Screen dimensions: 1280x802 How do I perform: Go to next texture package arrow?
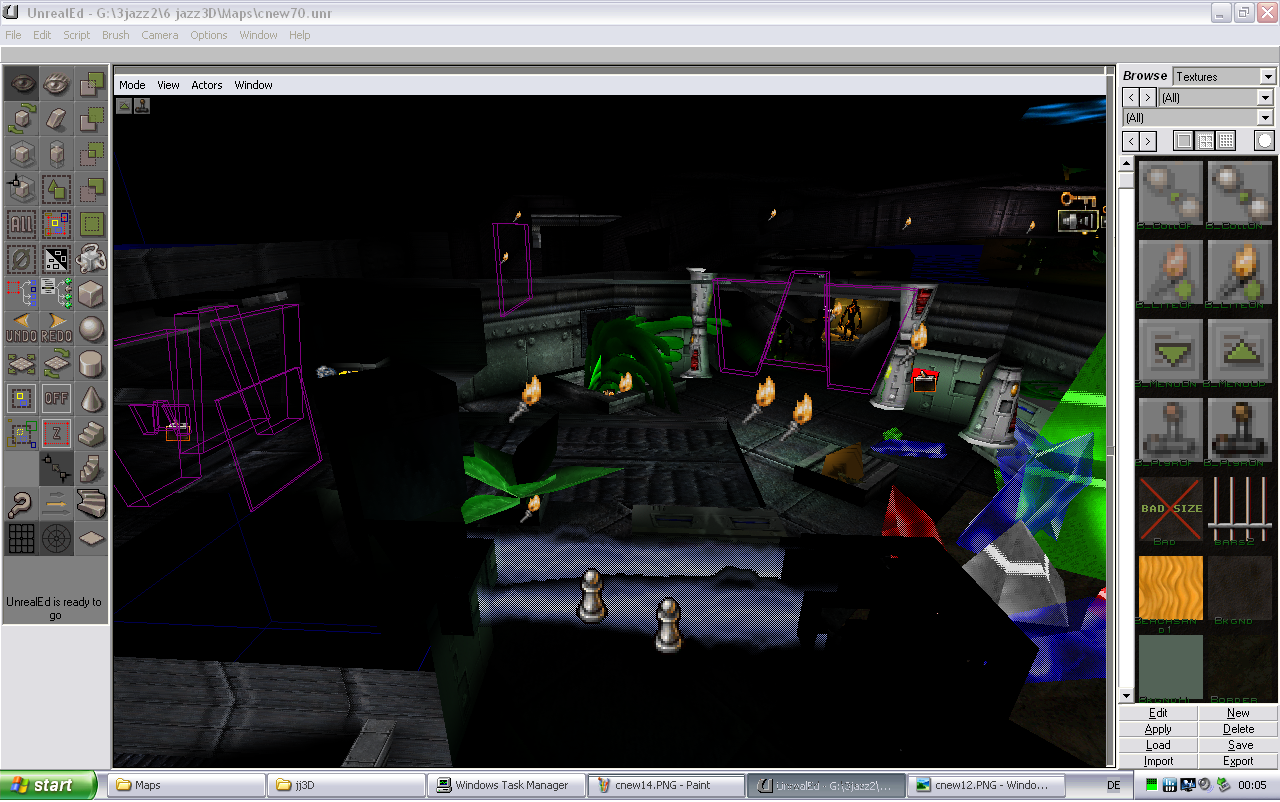coord(1148,97)
